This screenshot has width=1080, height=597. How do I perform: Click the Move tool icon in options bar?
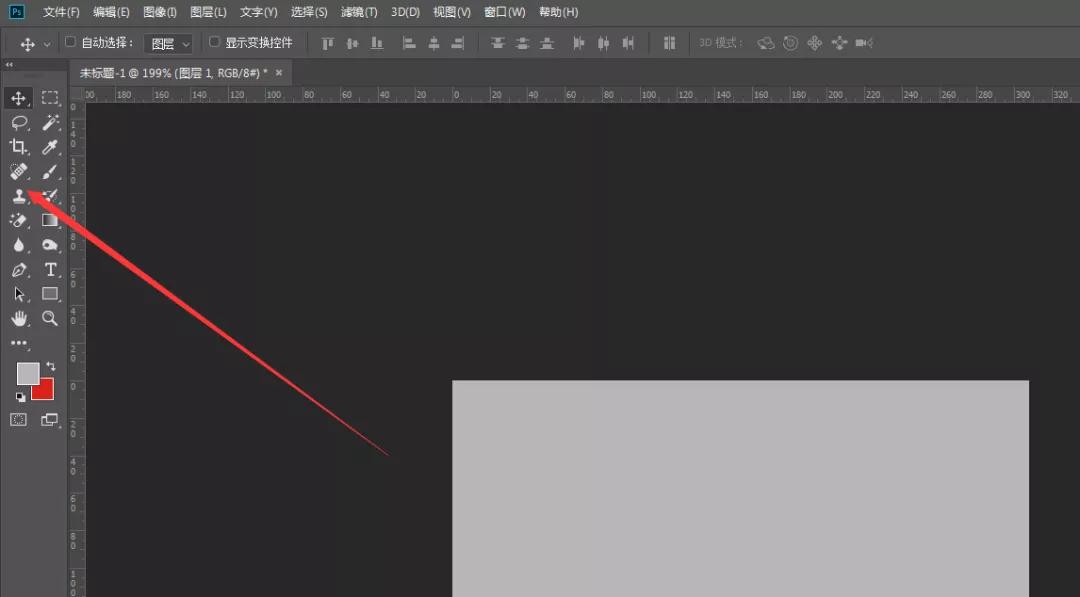pos(28,45)
